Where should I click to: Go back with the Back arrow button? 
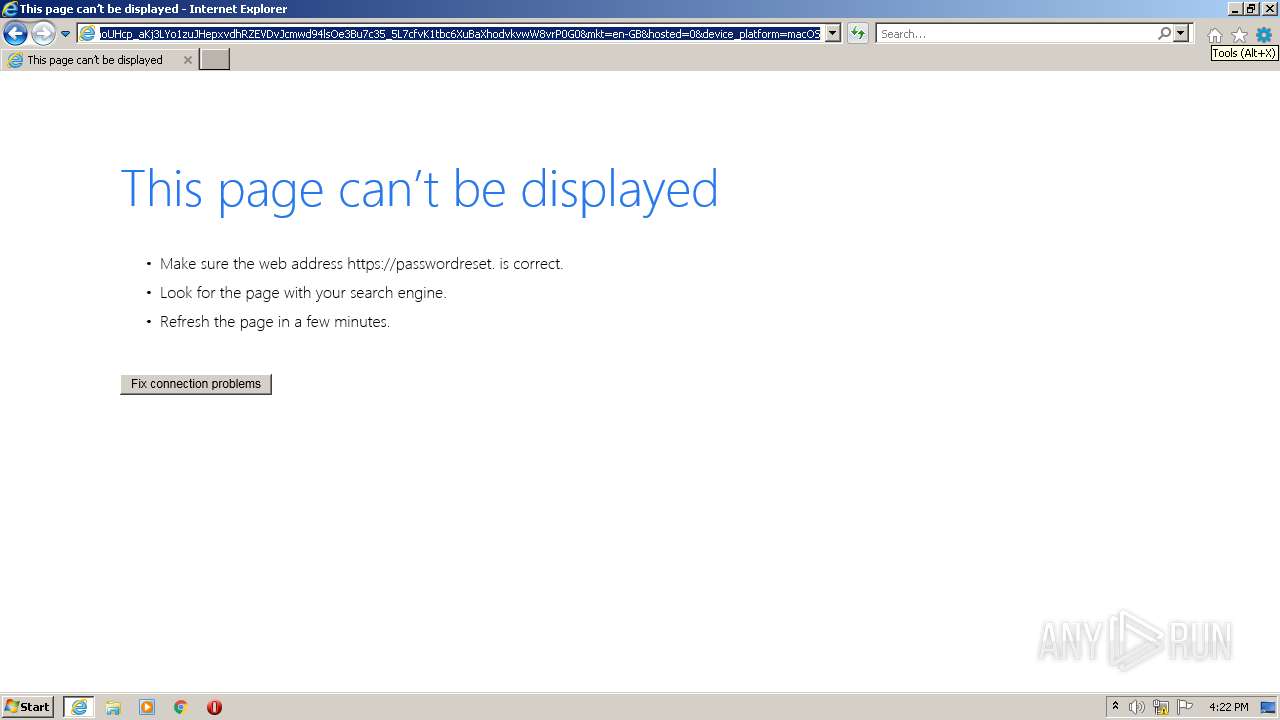pyautogui.click(x=15, y=33)
